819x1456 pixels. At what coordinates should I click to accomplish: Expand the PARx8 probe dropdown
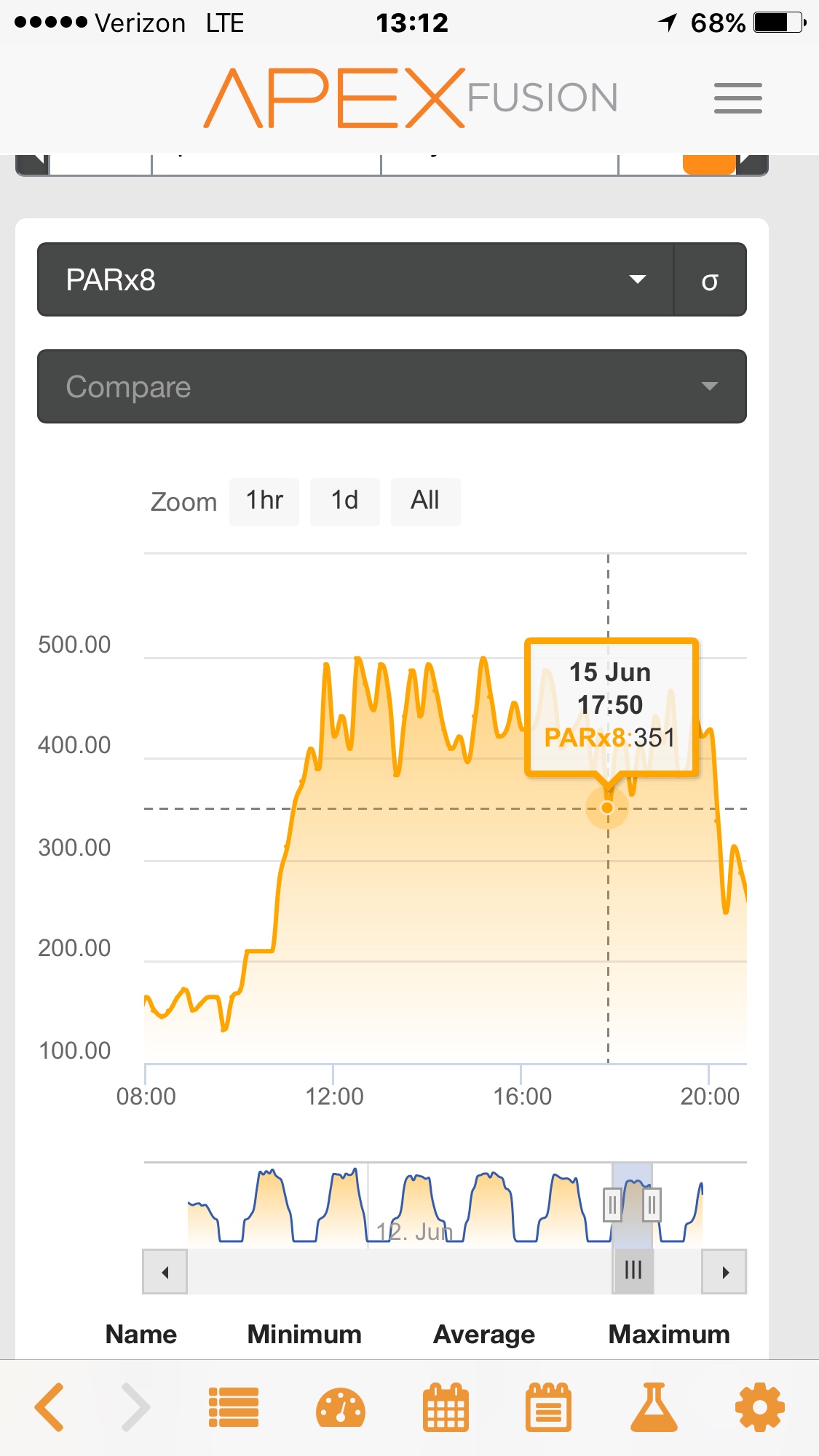point(355,280)
